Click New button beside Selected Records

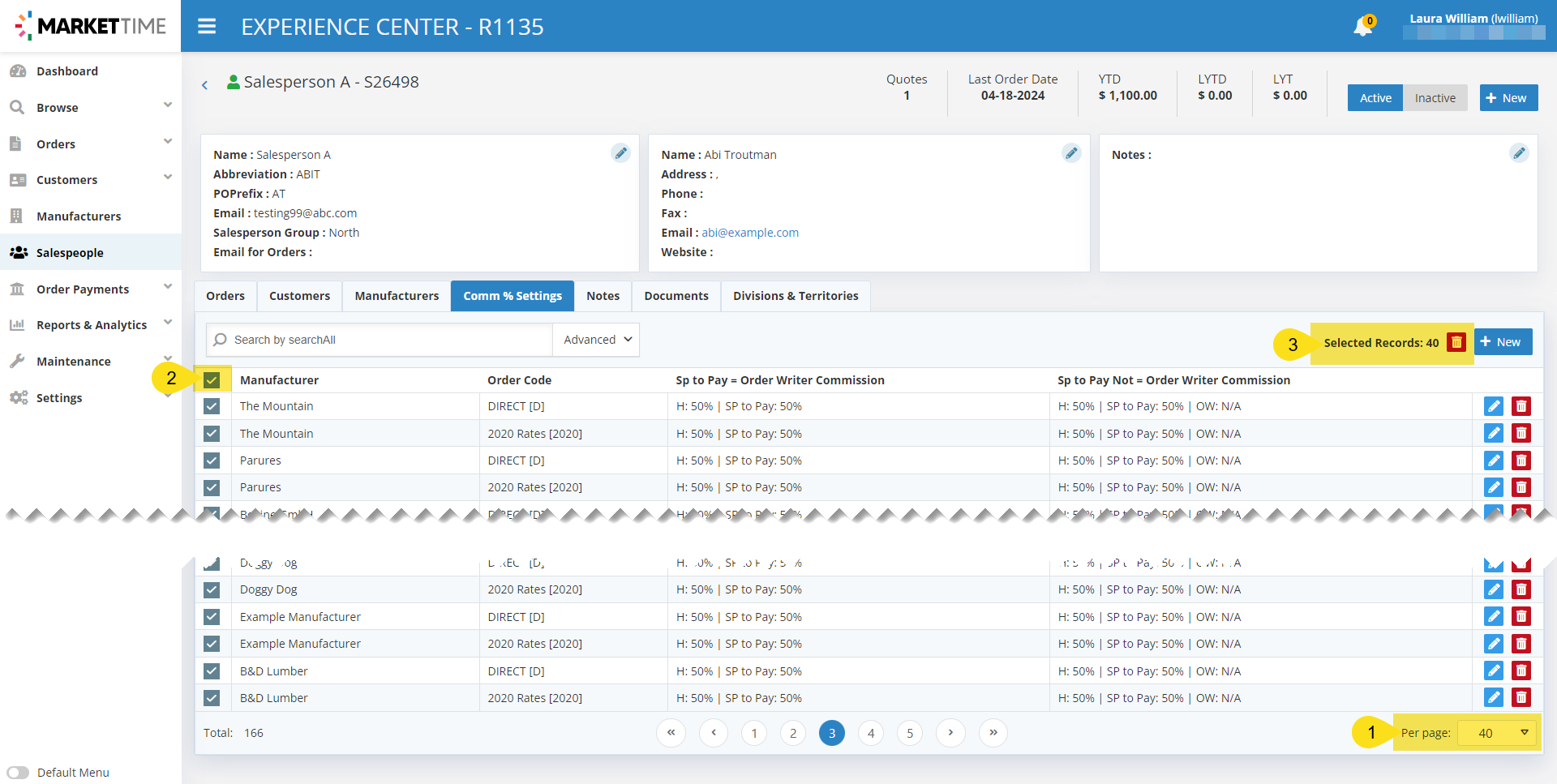click(x=1503, y=342)
